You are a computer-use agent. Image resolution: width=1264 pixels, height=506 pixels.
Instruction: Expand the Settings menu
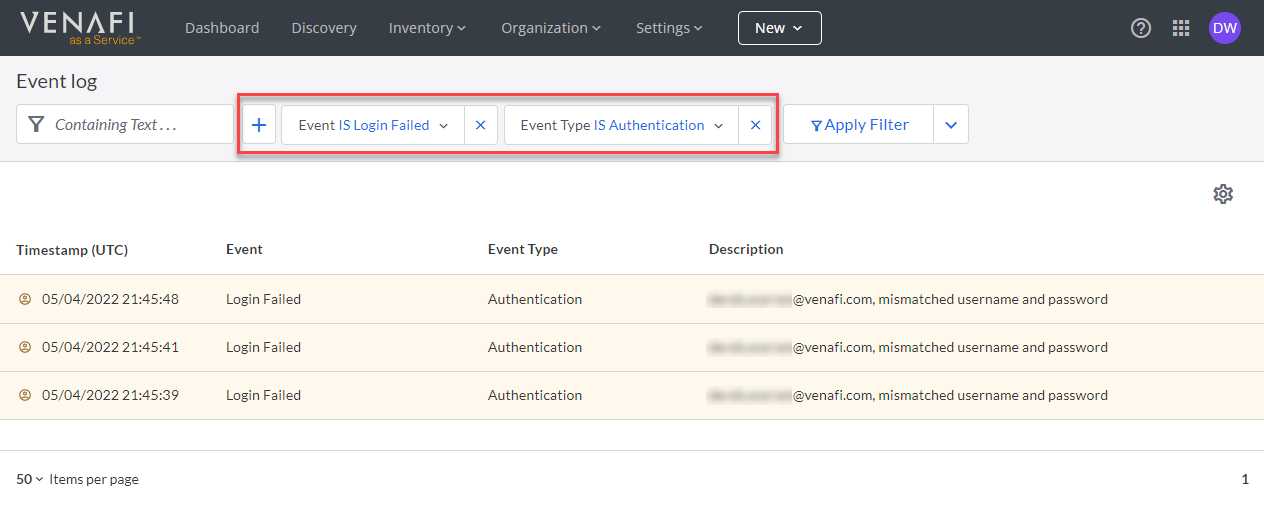tap(669, 28)
